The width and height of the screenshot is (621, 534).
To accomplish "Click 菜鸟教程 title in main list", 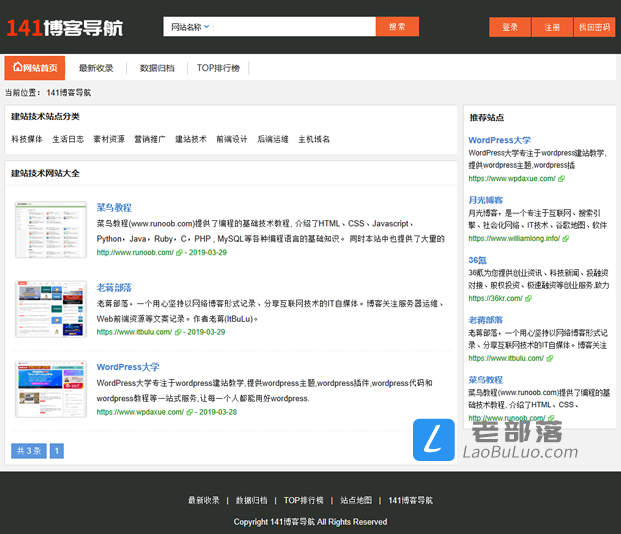I will tap(114, 208).
